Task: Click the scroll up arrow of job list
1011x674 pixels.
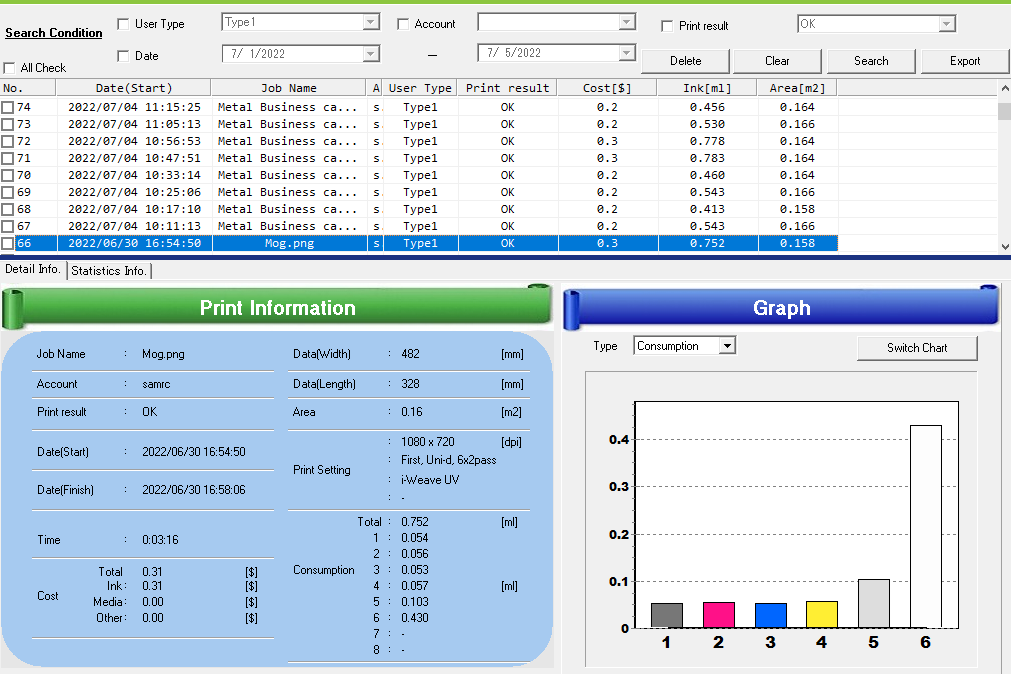Action: pyautogui.click(x=1005, y=88)
